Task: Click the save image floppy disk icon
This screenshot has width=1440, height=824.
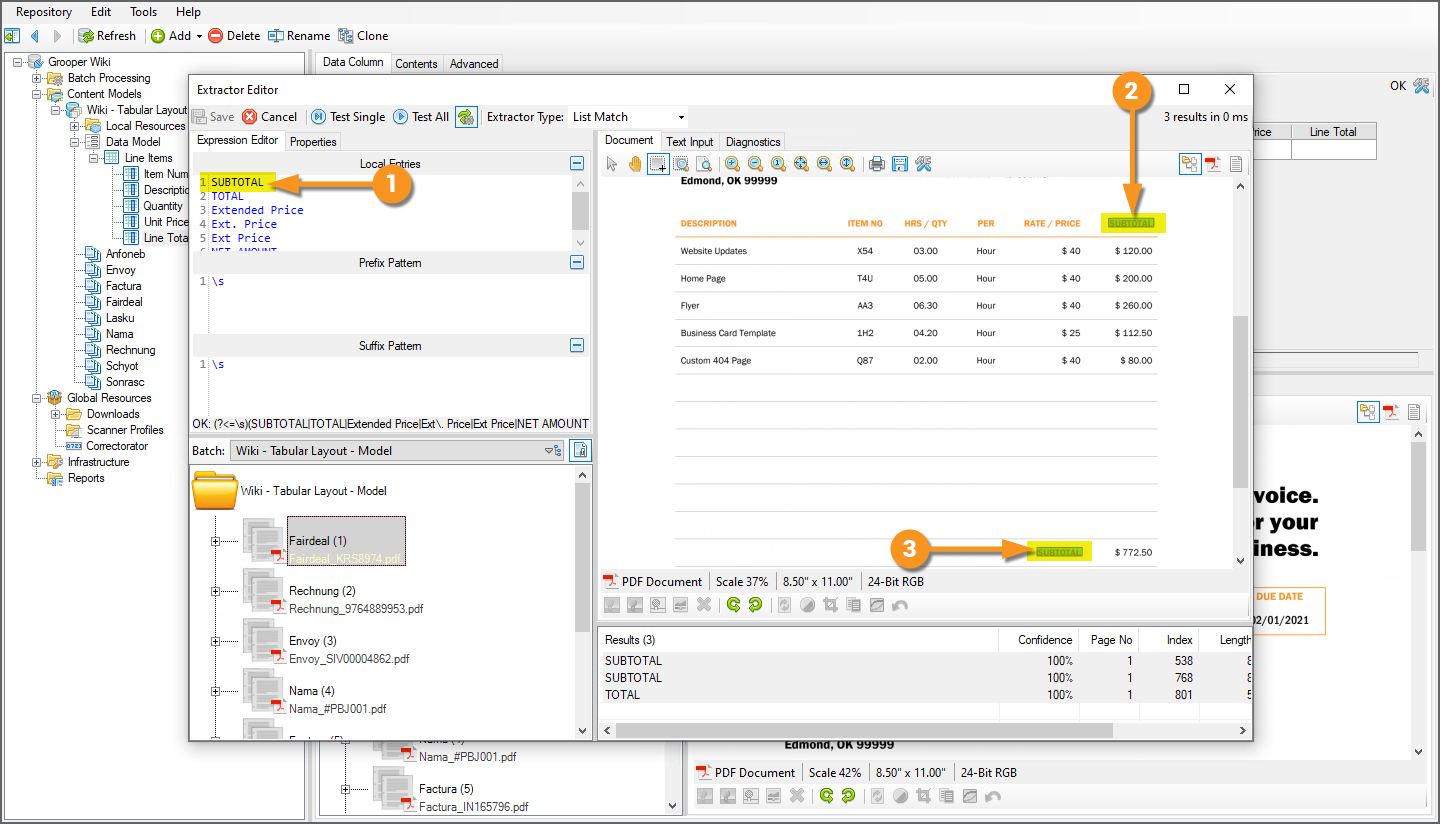Action: (x=900, y=164)
